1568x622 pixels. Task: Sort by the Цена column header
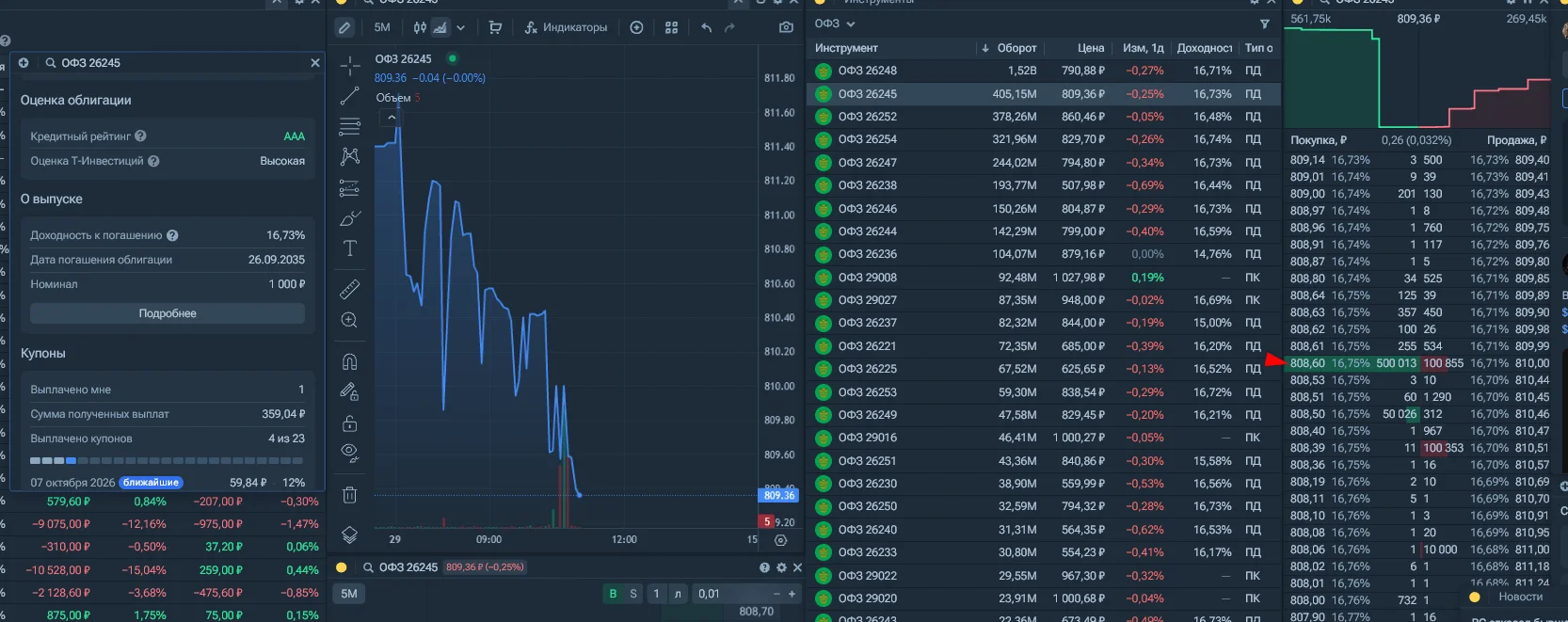(1091, 48)
